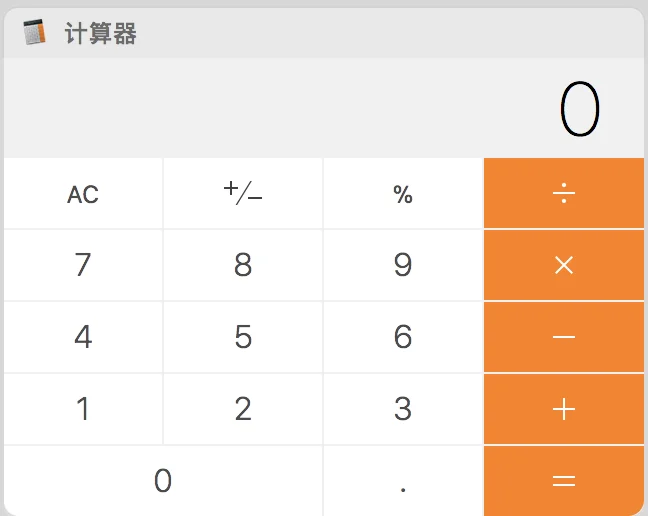The image size is (648, 516).
Task: Click the calculator app icon in title bar
Action: pyautogui.click(x=34, y=32)
